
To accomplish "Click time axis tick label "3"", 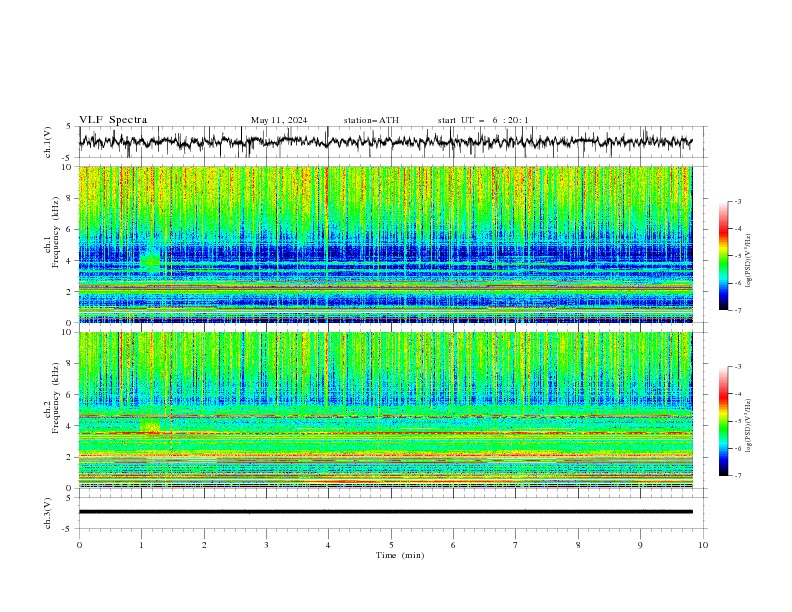I will click(x=266, y=545).
